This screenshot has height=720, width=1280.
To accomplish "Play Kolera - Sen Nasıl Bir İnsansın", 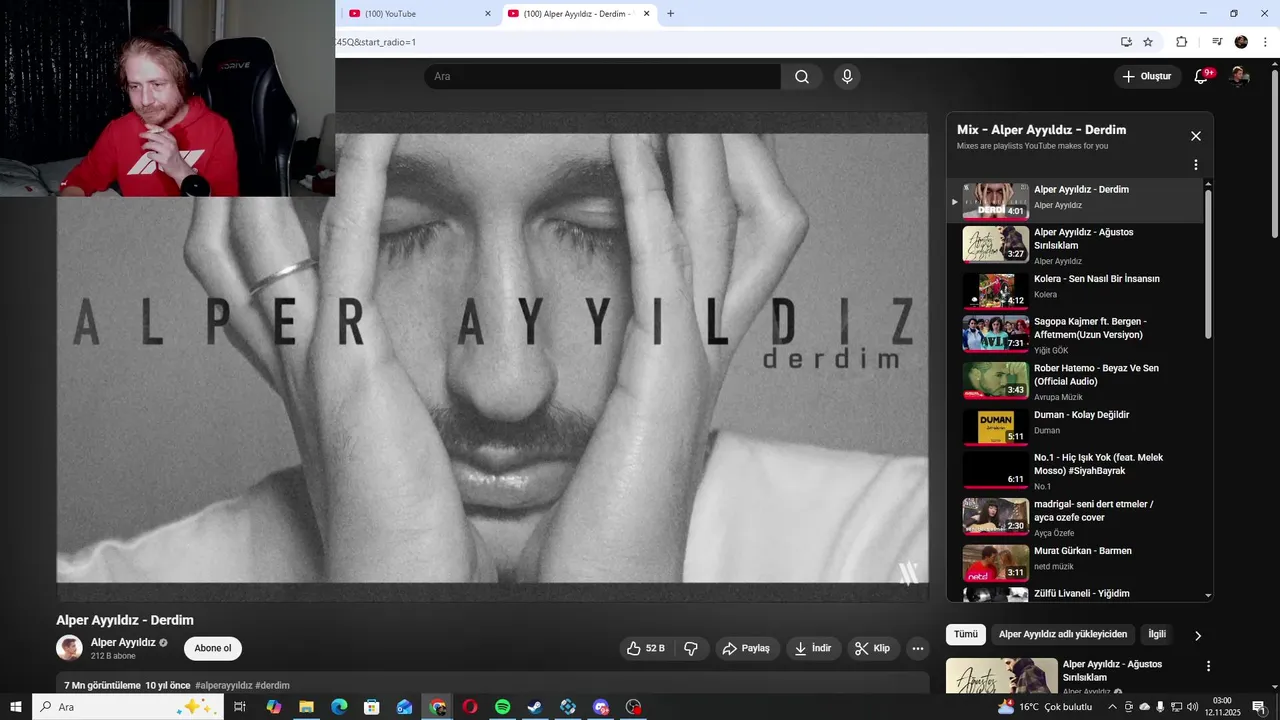I will [1075, 291].
